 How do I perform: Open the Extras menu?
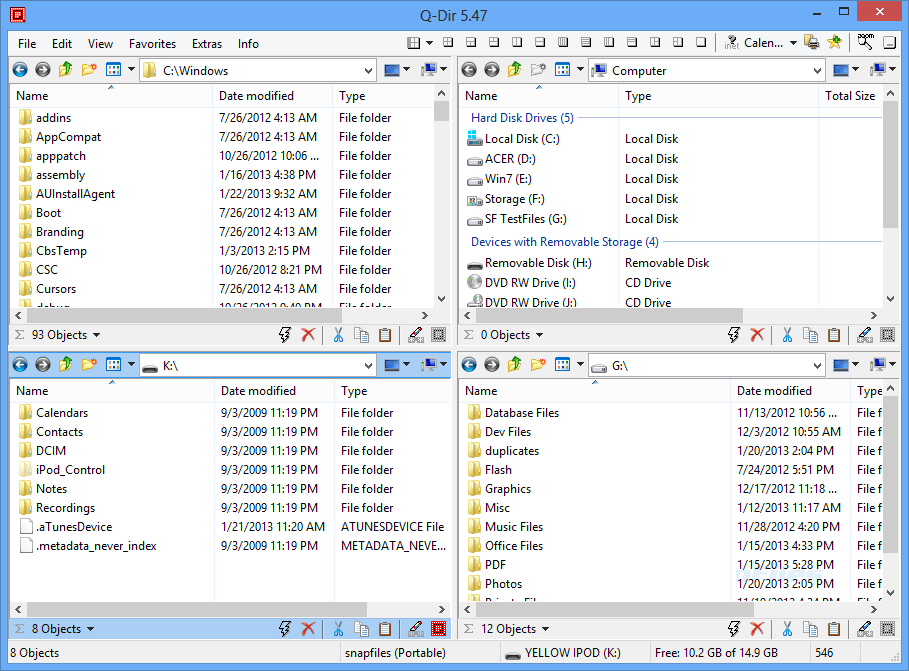click(x=207, y=44)
